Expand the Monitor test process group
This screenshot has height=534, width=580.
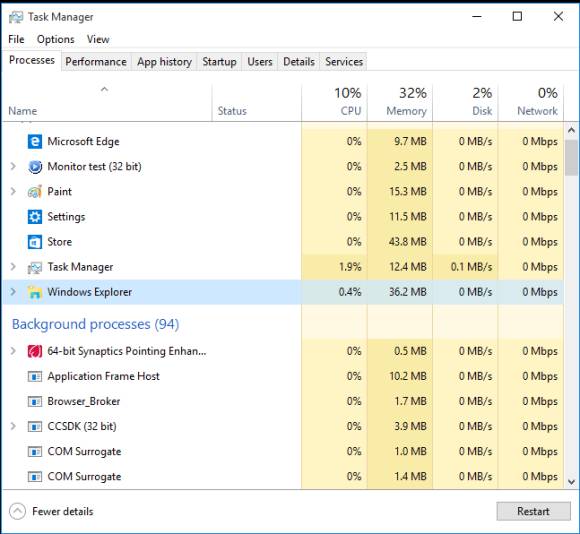(13, 166)
